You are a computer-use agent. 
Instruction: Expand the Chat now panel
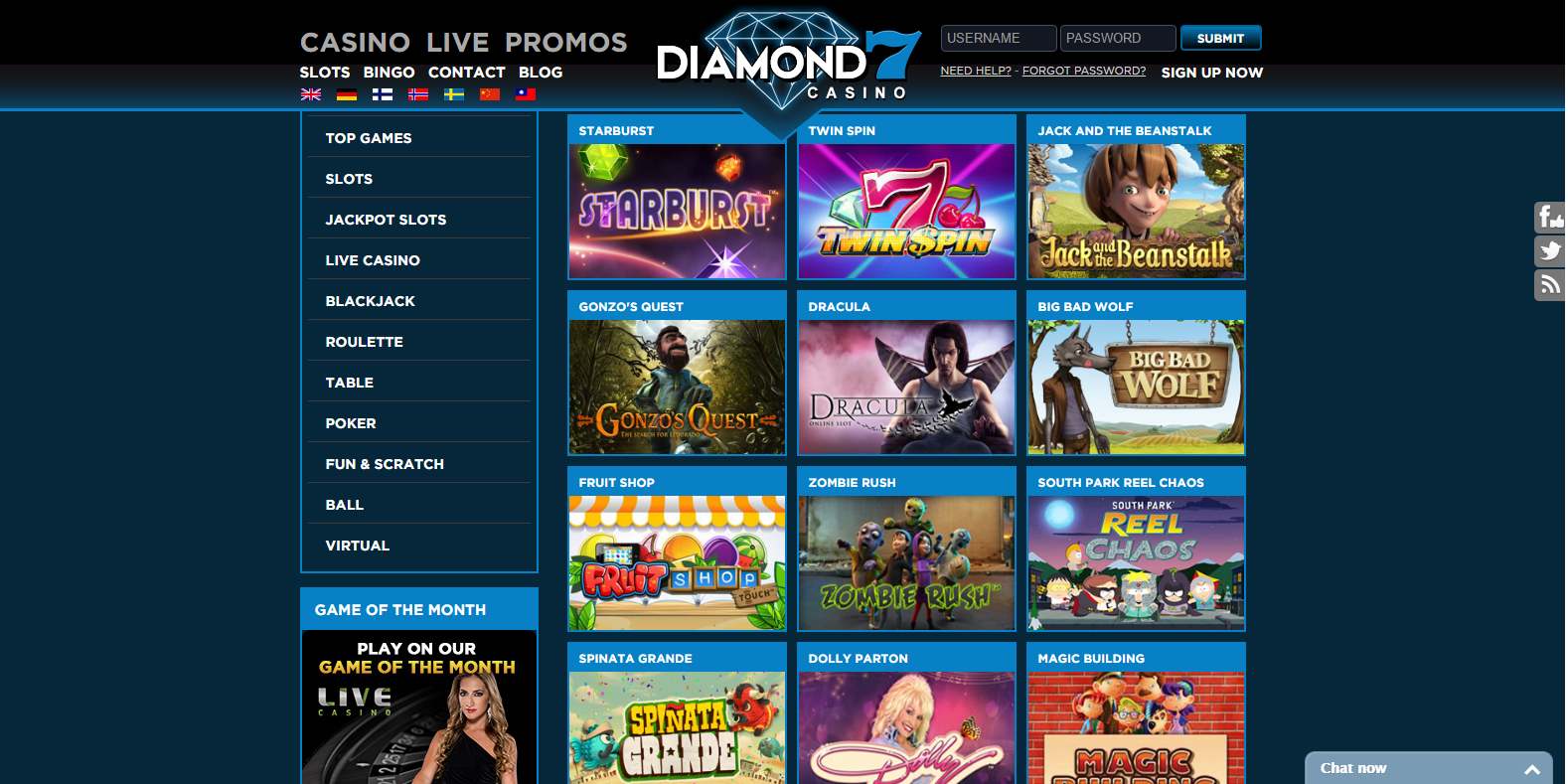[1429, 768]
